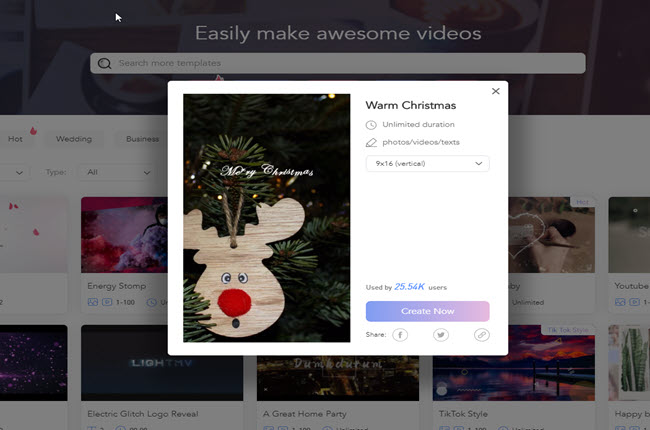The image size is (650, 430).
Task: Share template via Facebook icon
Action: coord(400,335)
